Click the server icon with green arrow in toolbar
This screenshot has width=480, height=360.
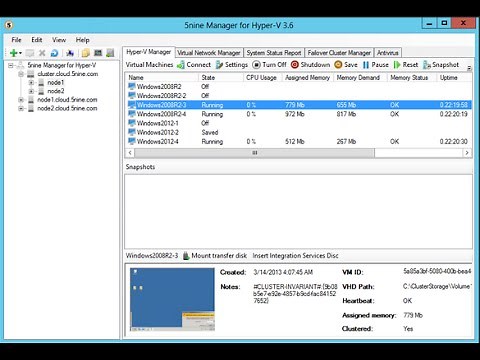pyautogui.click(x=110, y=53)
